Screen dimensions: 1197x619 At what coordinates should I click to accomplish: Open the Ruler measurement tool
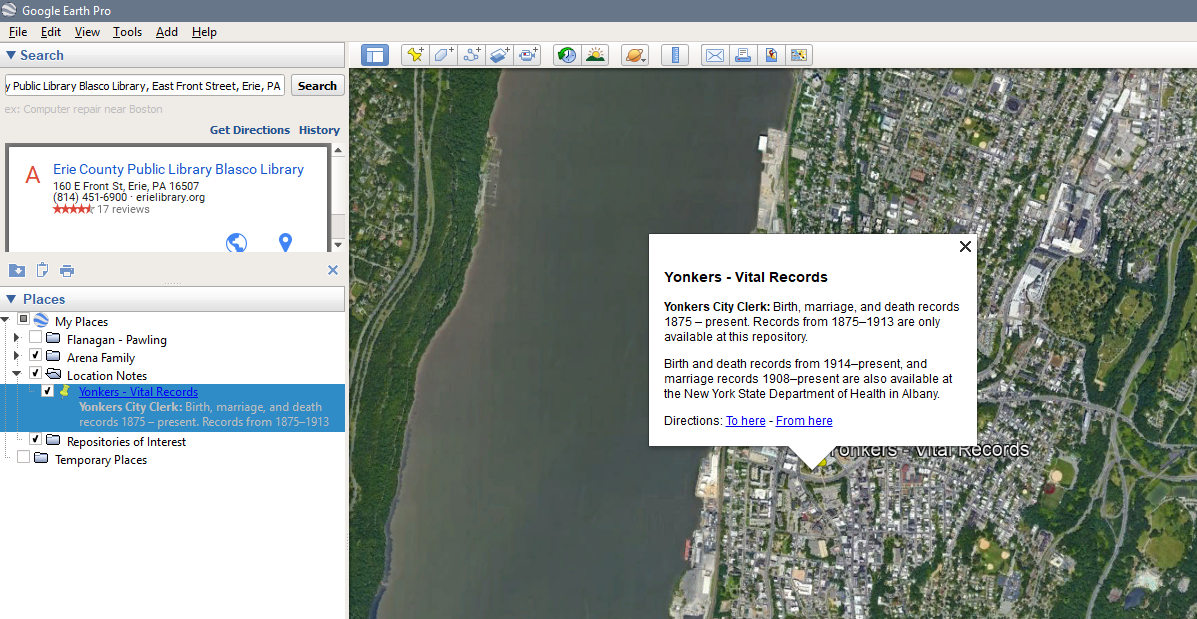(x=675, y=55)
